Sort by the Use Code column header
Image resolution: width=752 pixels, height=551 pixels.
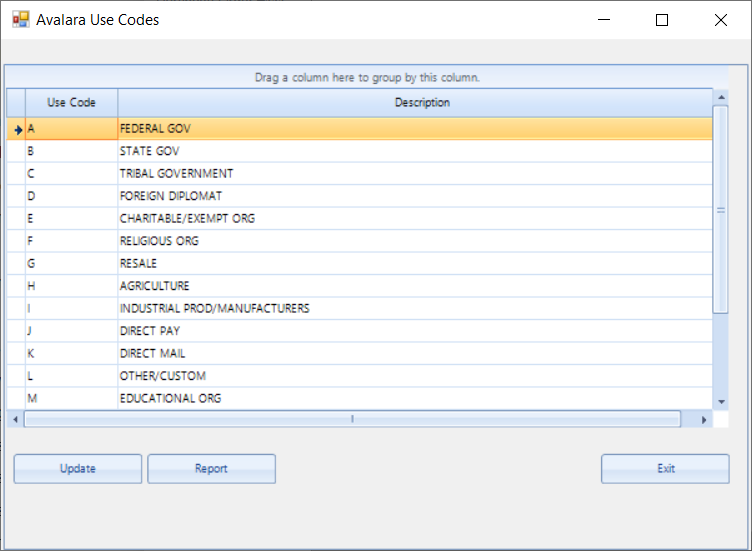click(x=71, y=103)
